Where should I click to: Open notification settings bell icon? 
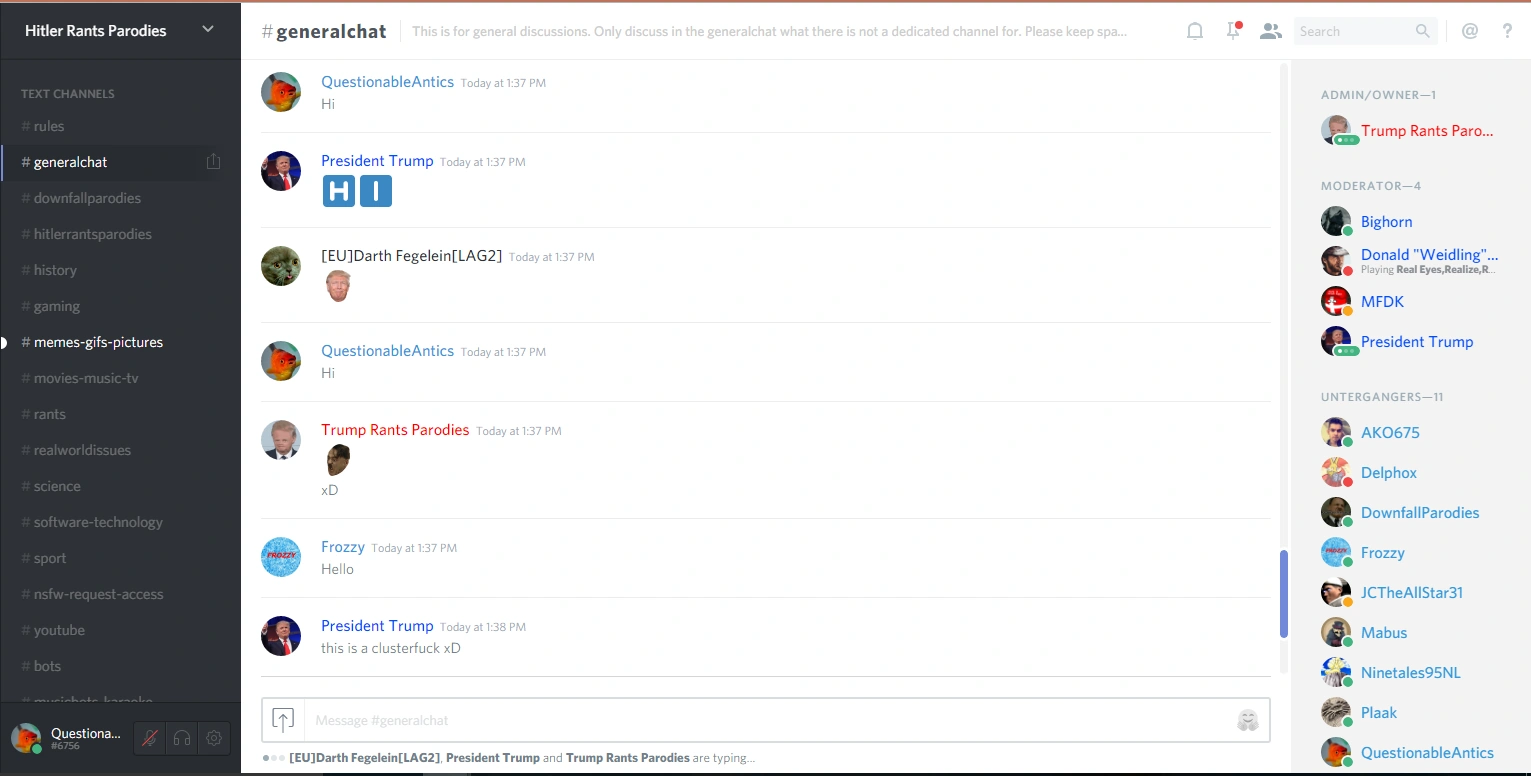1195,31
